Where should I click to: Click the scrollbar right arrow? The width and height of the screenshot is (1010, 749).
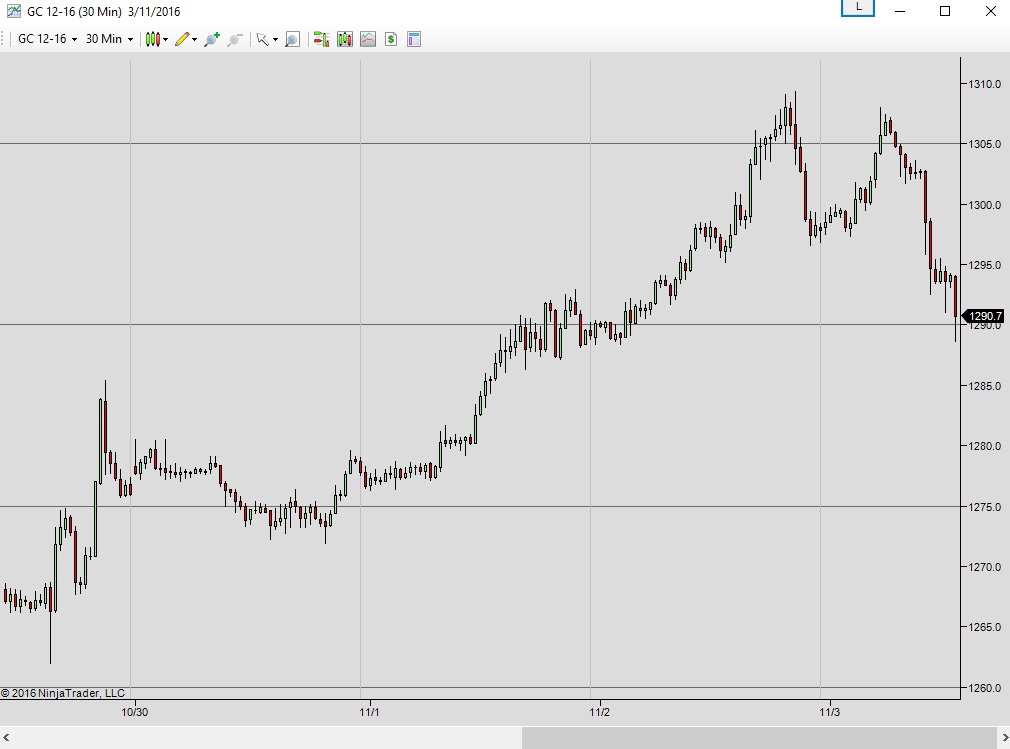[1004, 737]
